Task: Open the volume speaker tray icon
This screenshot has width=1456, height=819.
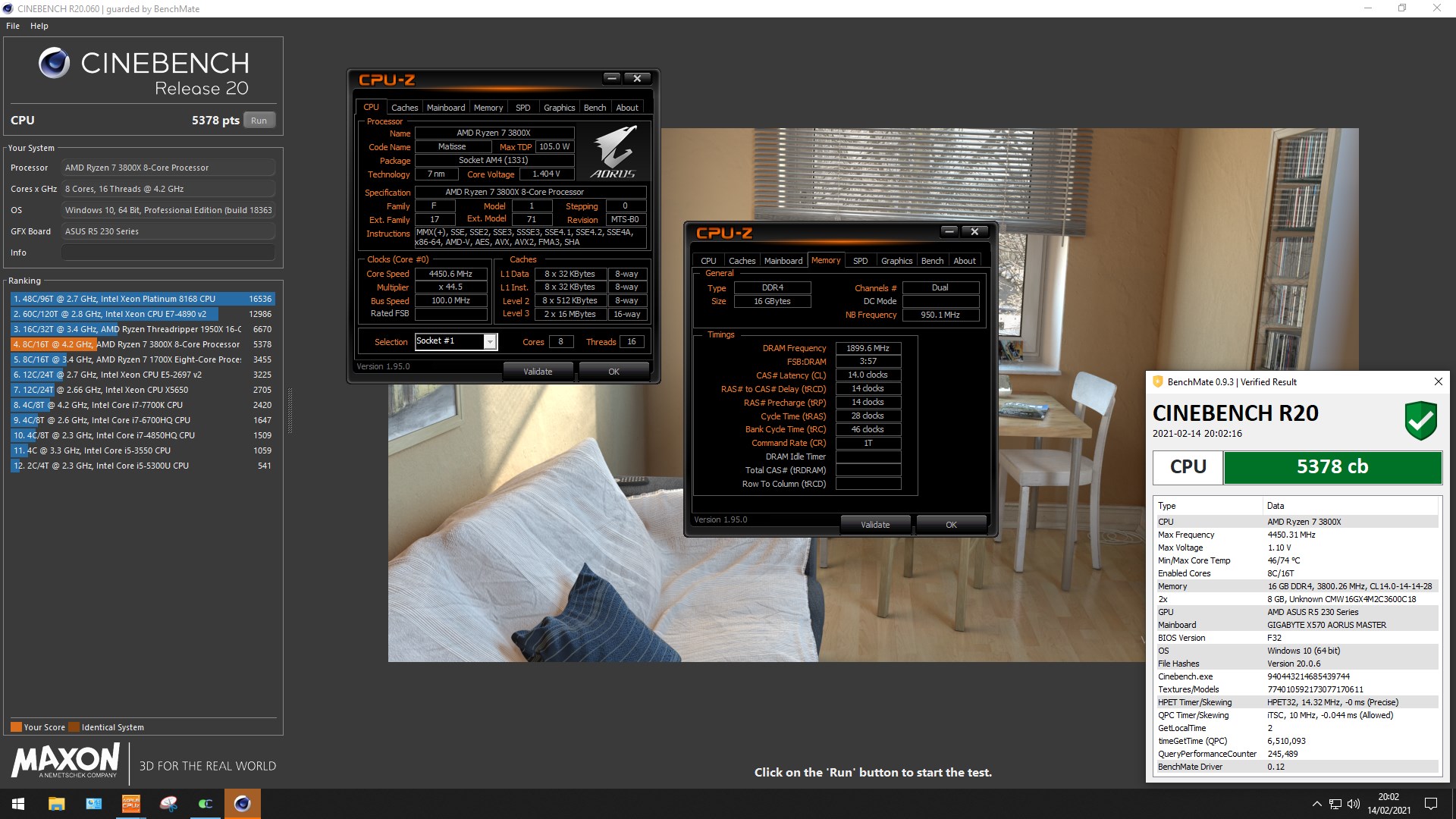Action: tap(1354, 804)
